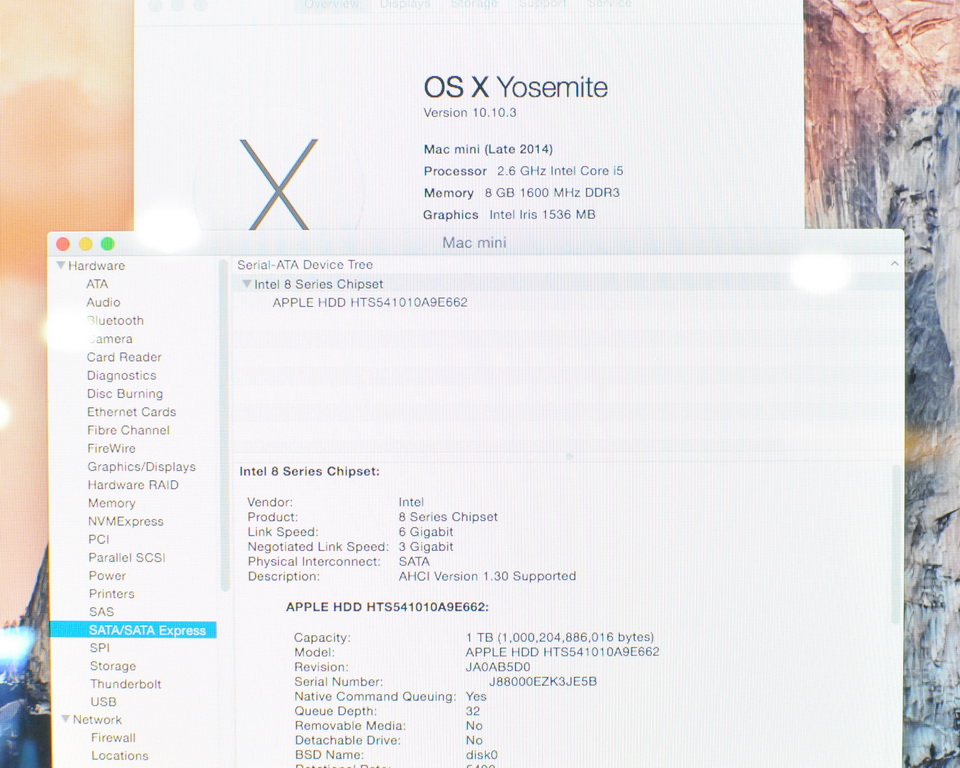Viewport: 960px width, 768px height.
Task: Select APPLE HDD HTS541010A9E662 in device tree
Action: click(x=370, y=303)
